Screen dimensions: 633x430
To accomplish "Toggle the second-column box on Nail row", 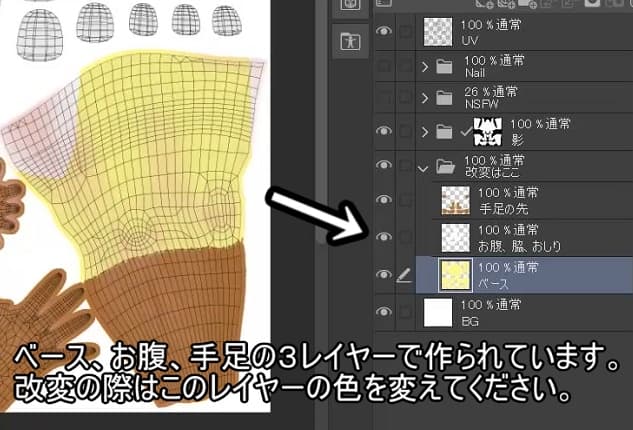I will (x=405, y=66).
